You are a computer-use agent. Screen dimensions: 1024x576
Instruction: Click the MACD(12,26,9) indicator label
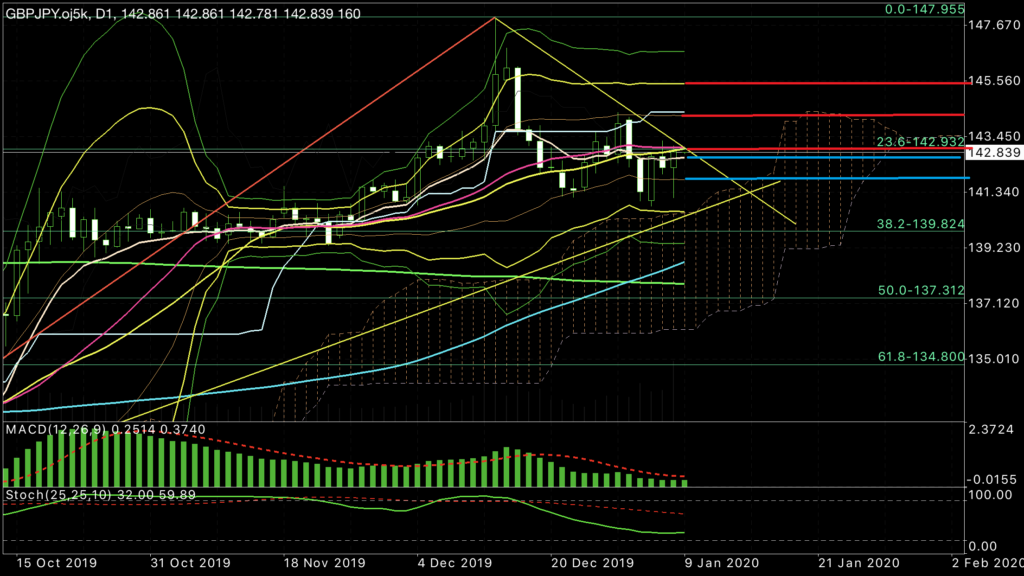105,430
